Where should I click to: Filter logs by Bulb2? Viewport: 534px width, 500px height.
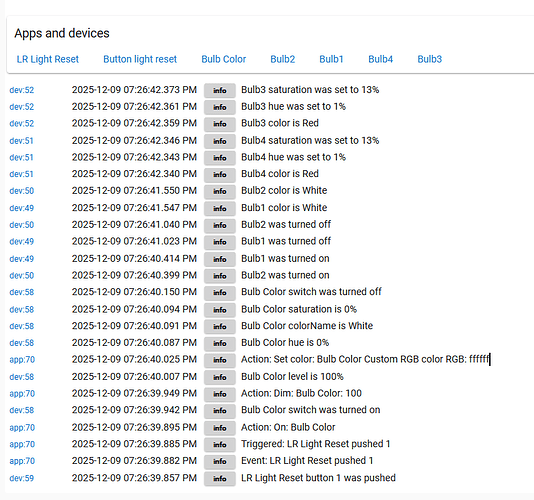283,59
